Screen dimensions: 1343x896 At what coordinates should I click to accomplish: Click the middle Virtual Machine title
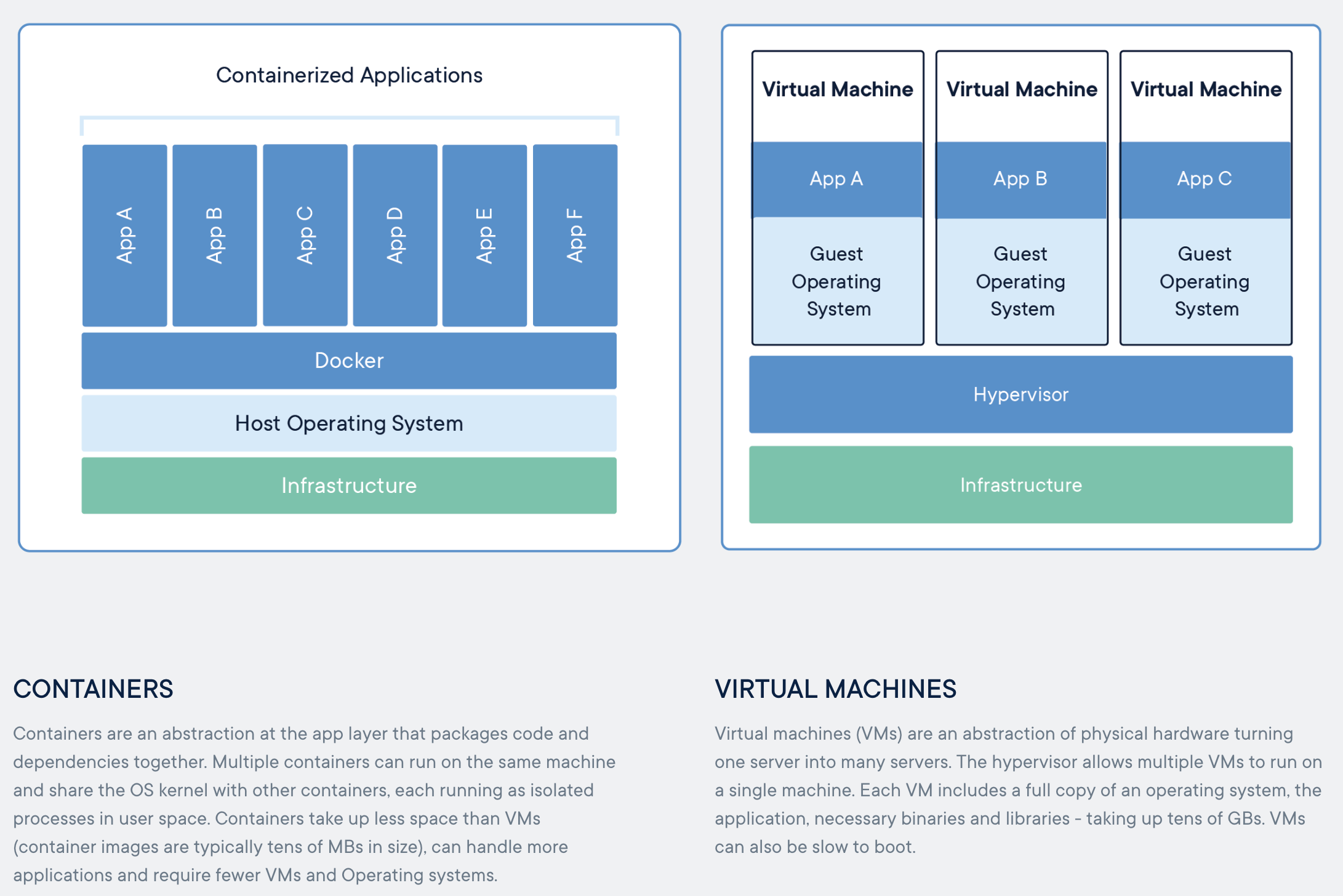1021,89
